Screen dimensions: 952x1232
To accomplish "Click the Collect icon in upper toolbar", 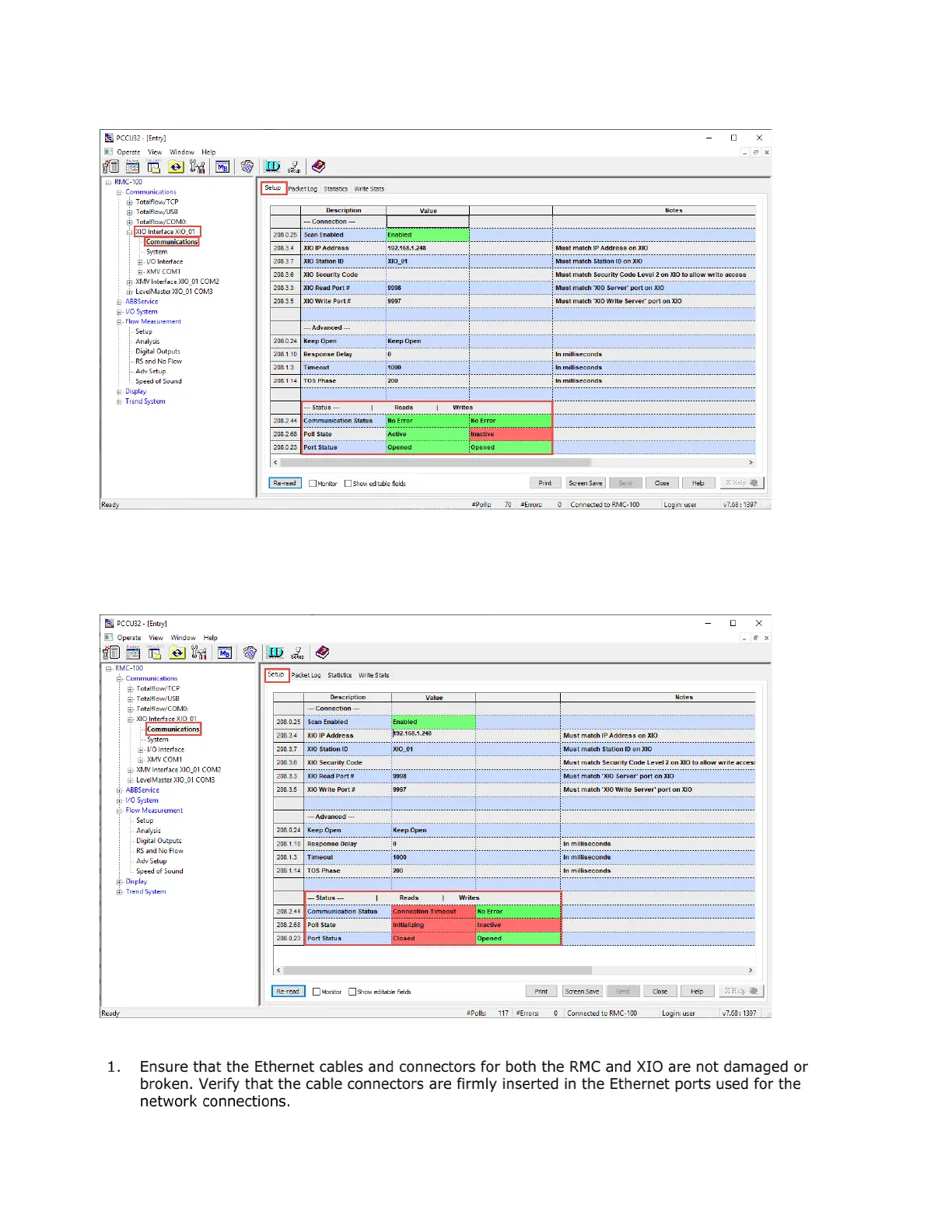I will click(x=154, y=167).
